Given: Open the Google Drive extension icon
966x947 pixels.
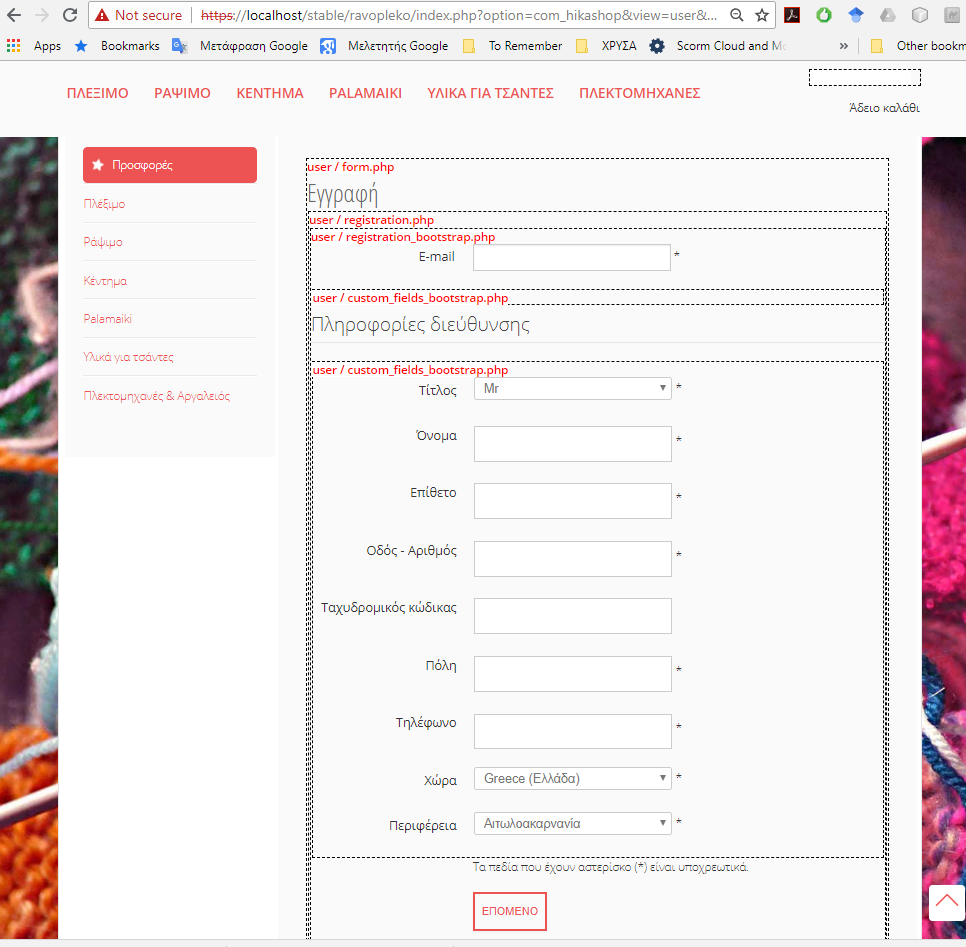Looking at the screenshot, I should click(888, 15).
